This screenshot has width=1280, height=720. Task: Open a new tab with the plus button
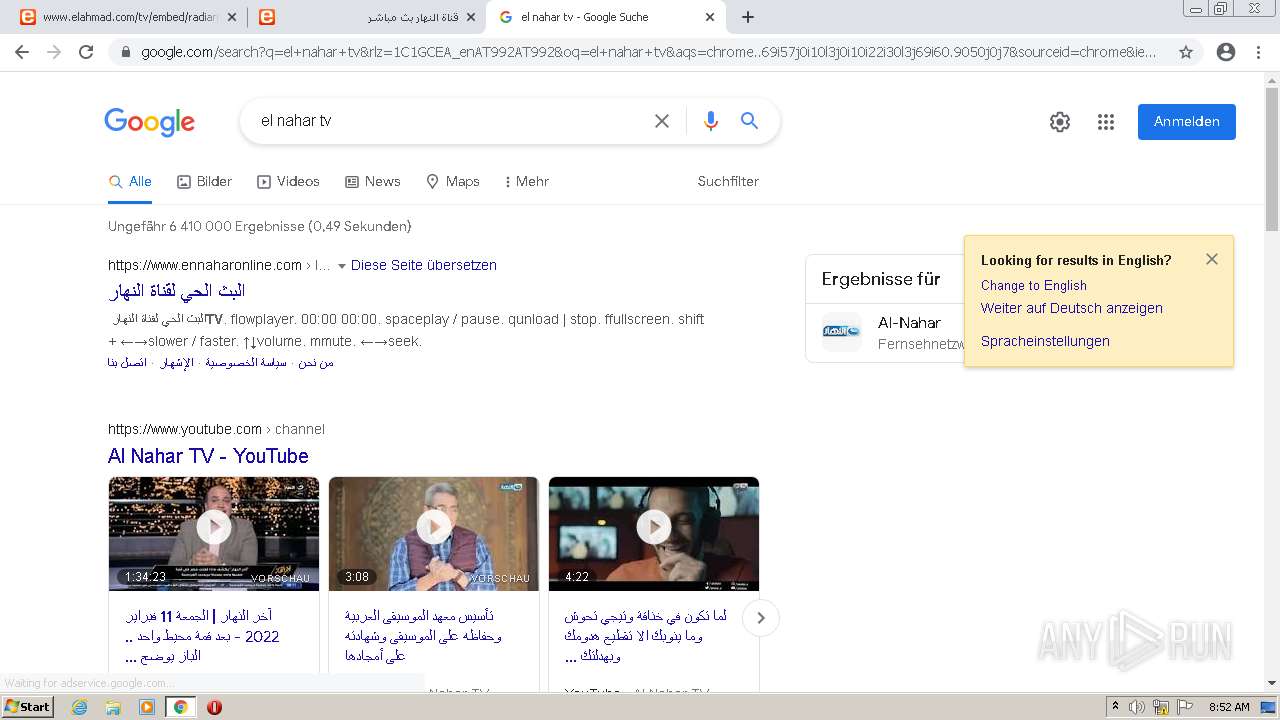pos(748,17)
